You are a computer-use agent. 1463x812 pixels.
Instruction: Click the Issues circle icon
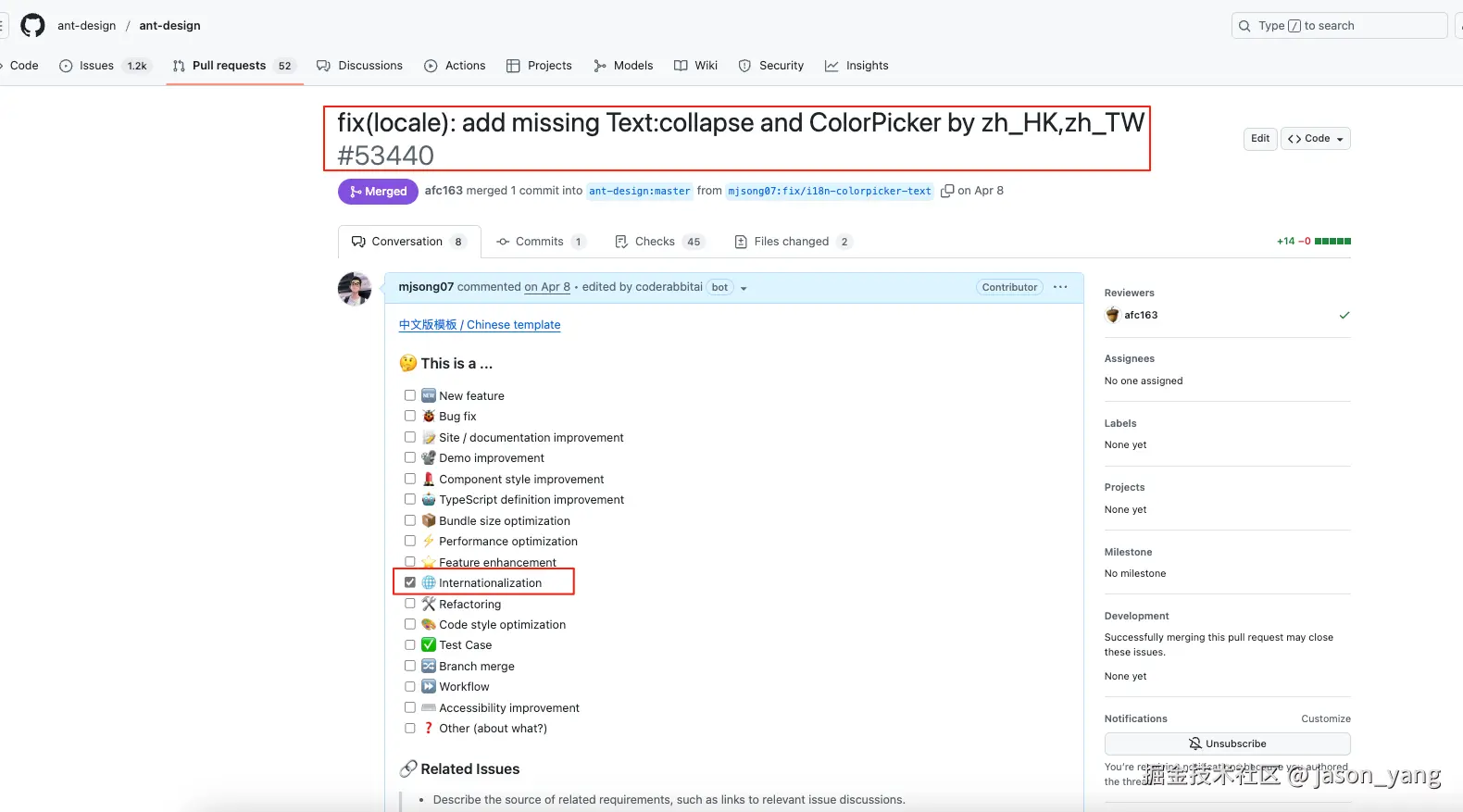[66, 66]
